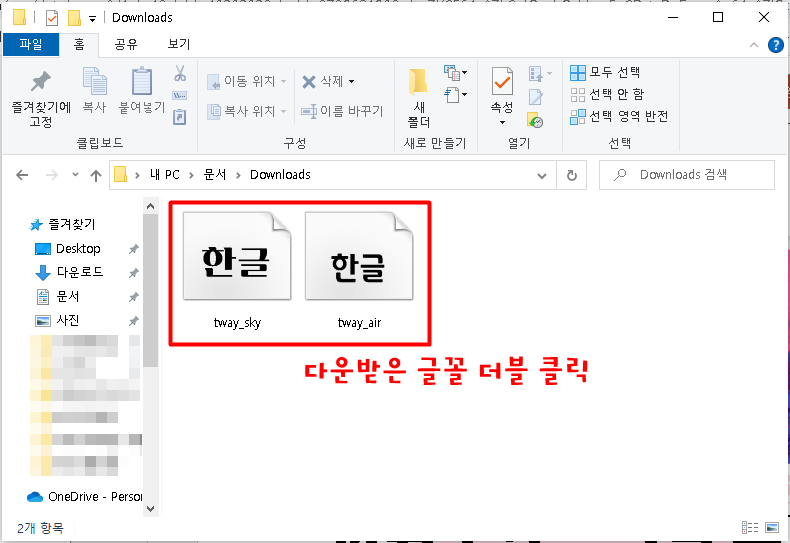Click Downloads in the address breadcrumb
The height and width of the screenshot is (543, 790).
click(x=281, y=175)
